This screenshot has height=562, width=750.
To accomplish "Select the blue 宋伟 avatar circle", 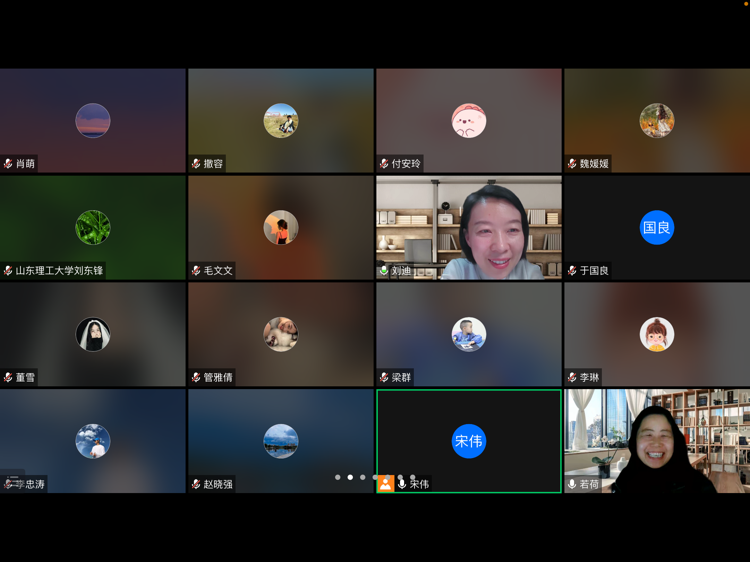I will pos(468,441).
